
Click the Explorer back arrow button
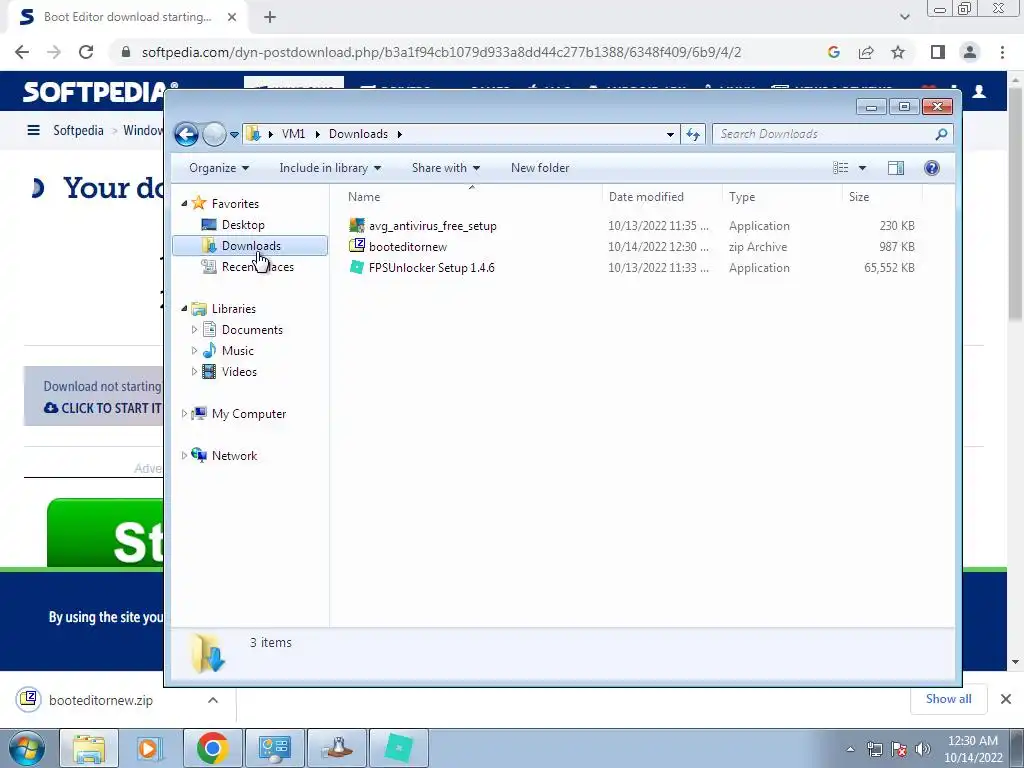pos(186,135)
